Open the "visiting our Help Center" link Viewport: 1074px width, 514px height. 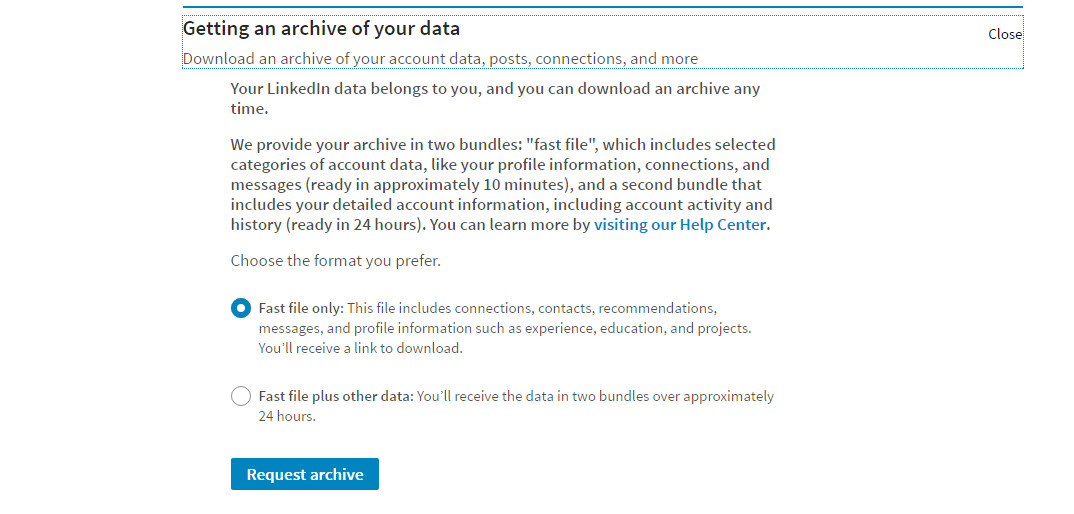point(679,224)
